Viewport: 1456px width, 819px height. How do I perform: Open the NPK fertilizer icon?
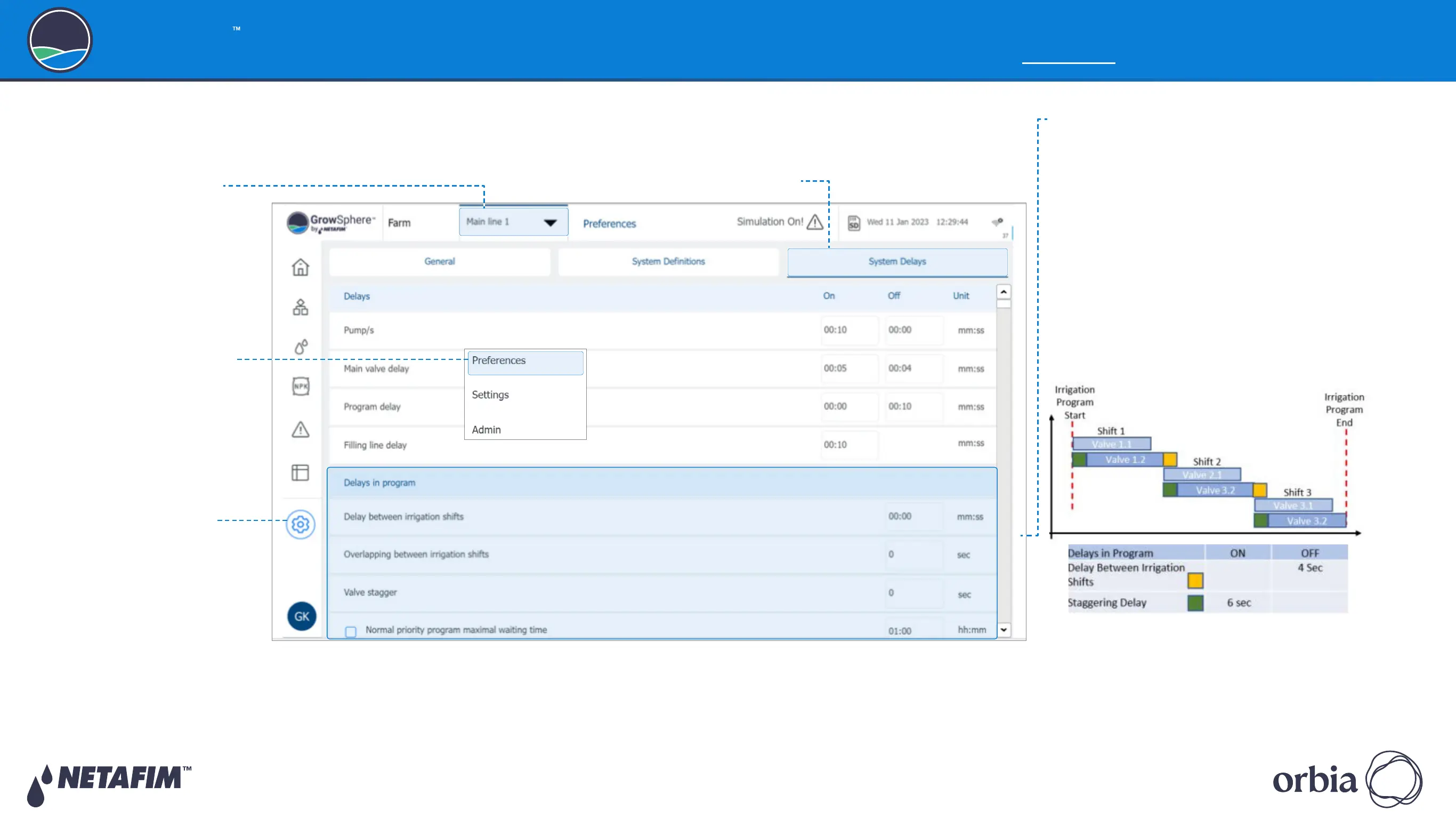[x=301, y=387]
